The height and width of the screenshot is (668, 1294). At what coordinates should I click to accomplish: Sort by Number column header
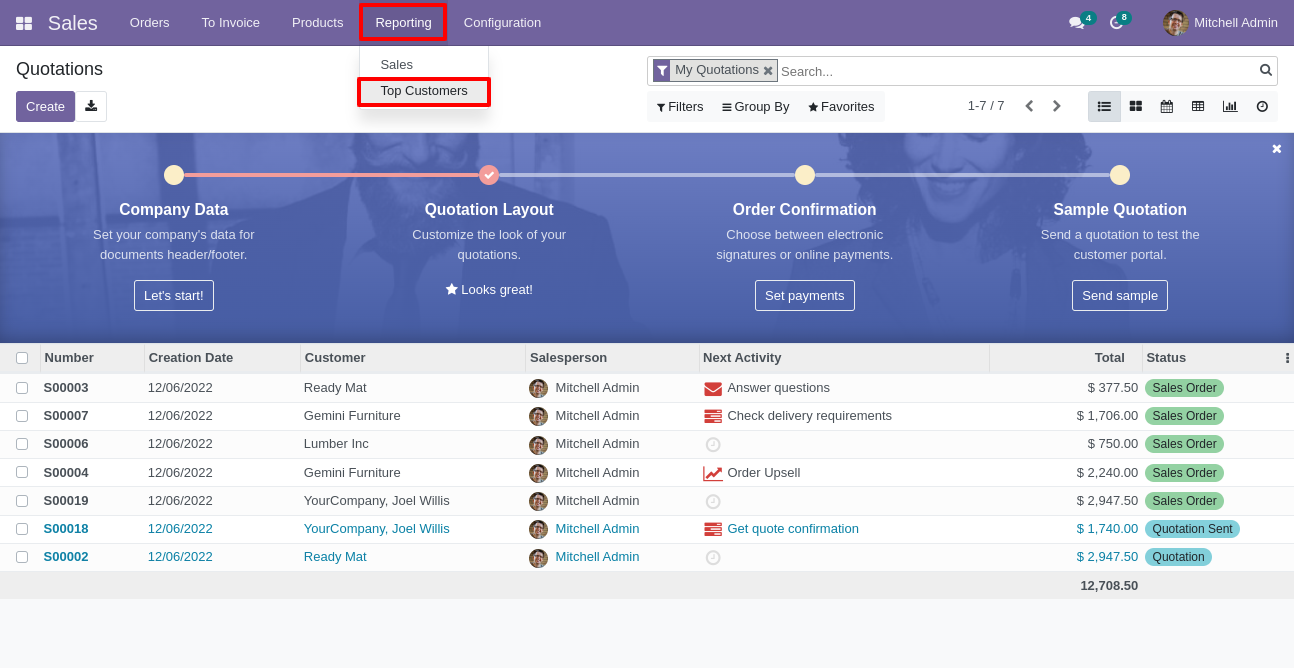(x=92, y=358)
